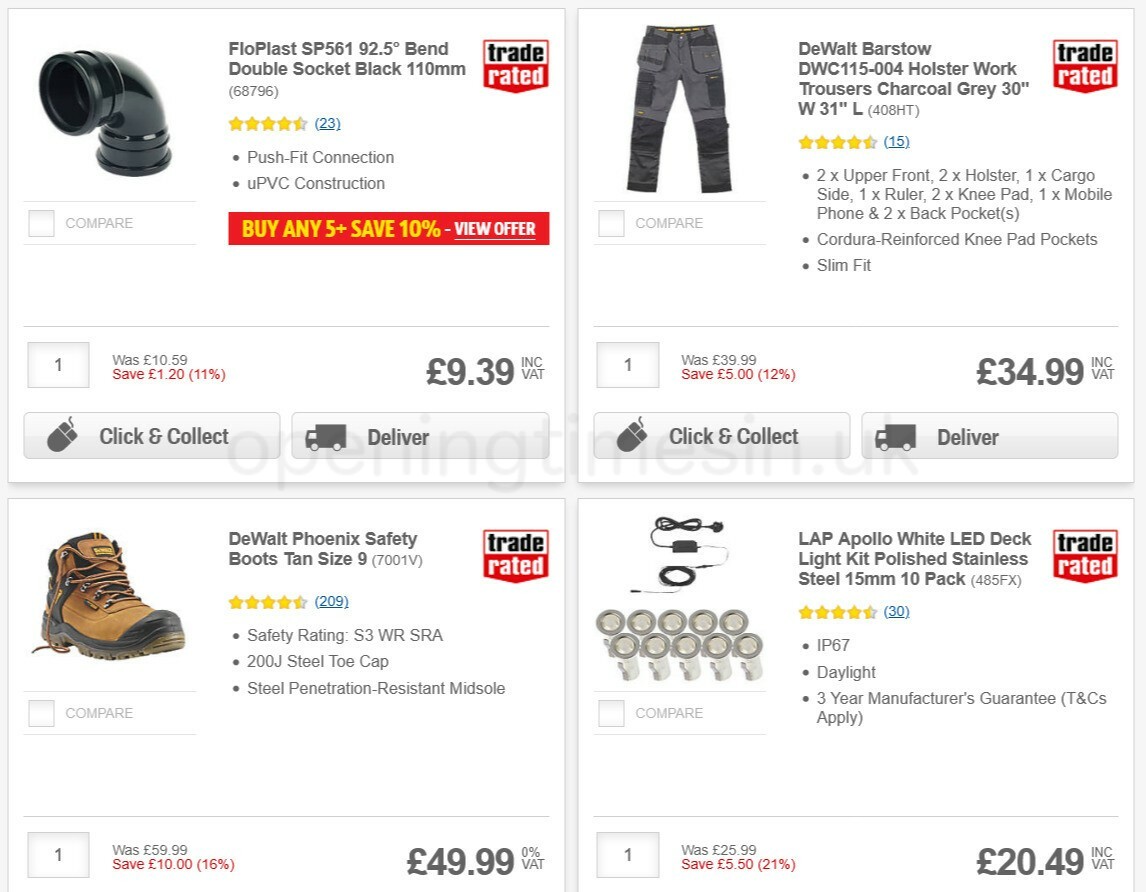
Task: Click the Trade Rated badge on FloPlast product
Action: pos(515,63)
